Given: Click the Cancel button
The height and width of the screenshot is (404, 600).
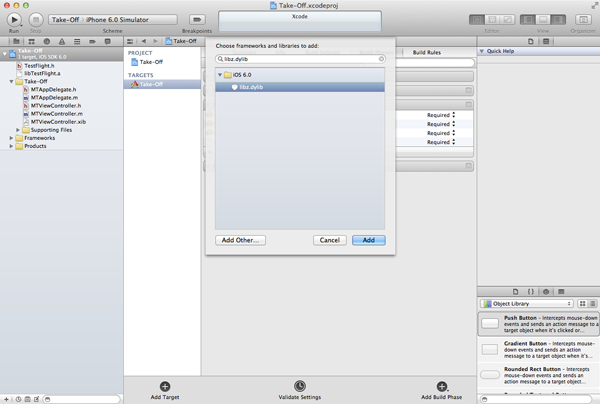Looking at the screenshot, I should 329,240.
